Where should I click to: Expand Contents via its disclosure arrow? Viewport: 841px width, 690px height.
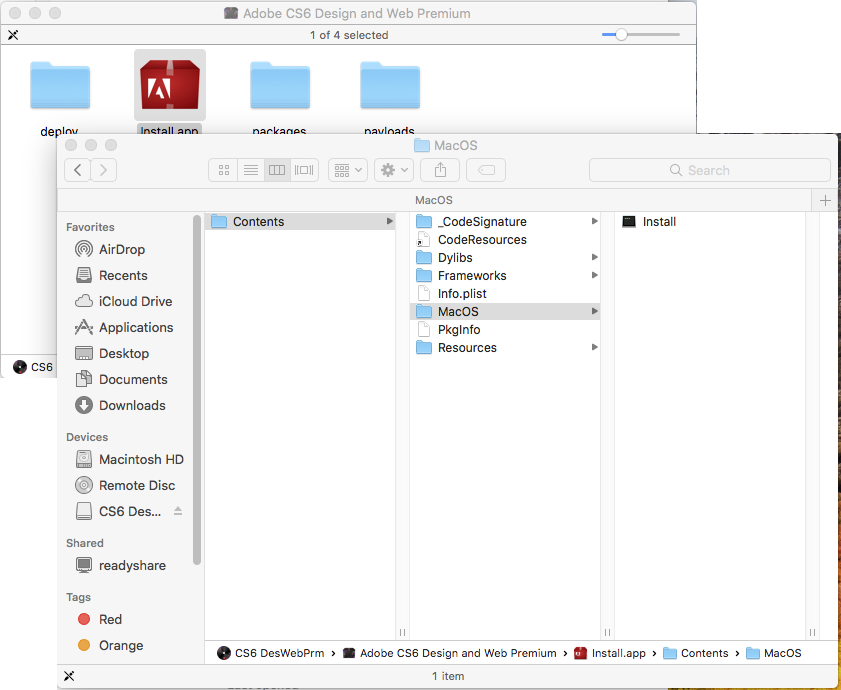pos(389,222)
